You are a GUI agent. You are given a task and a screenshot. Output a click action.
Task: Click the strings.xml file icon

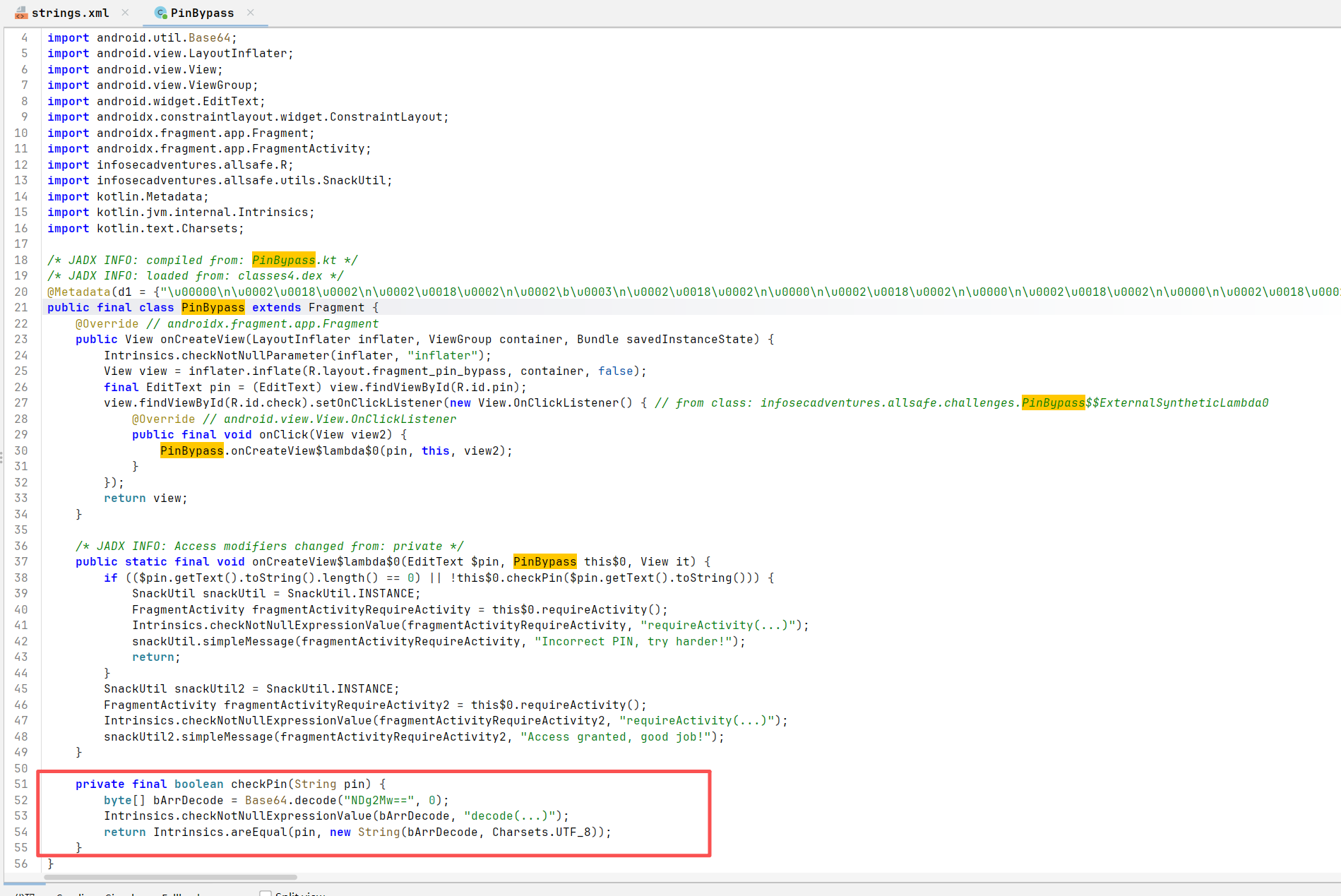21,13
